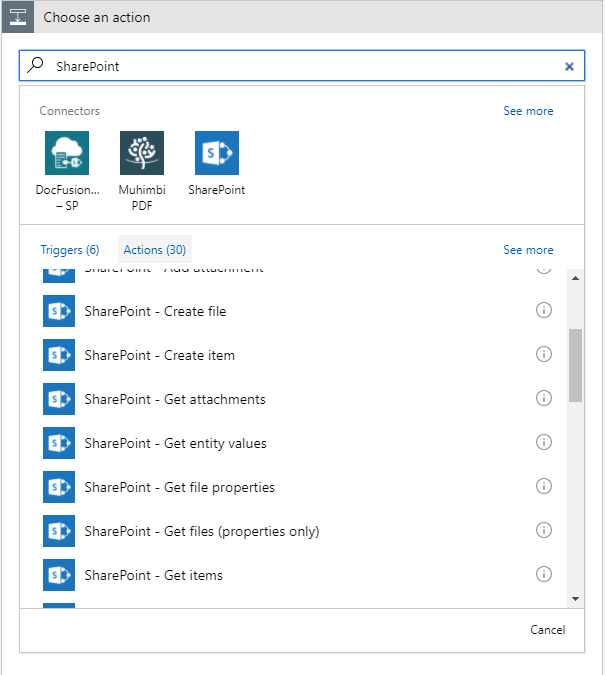Show info for Get items action
The height and width of the screenshot is (675, 605).
544,574
